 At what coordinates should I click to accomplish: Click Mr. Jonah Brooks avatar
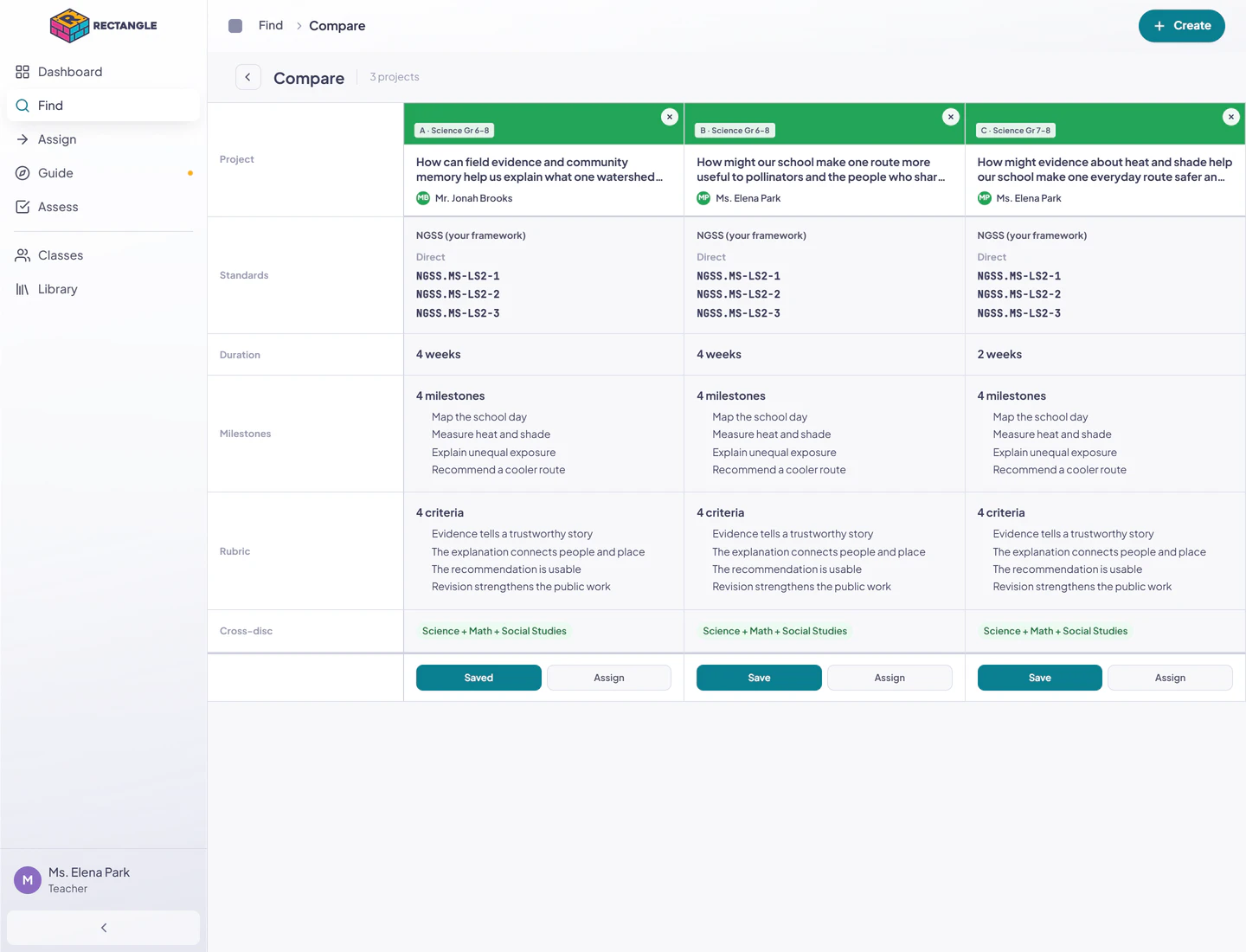pyautogui.click(x=423, y=198)
